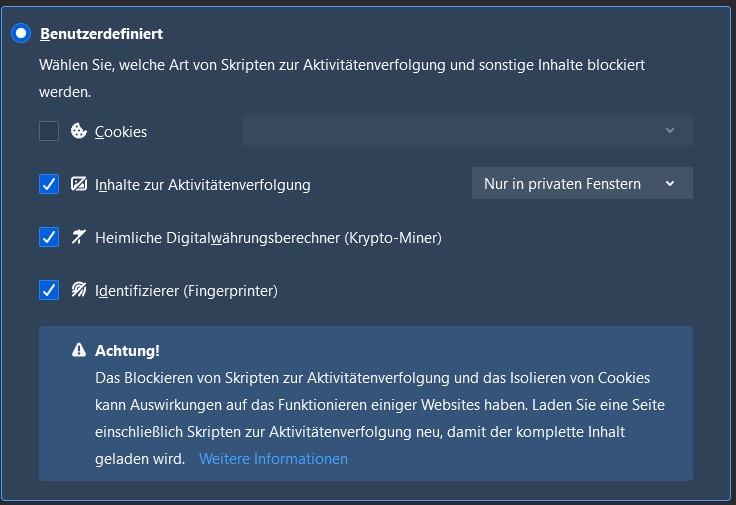The height and width of the screenshot is (505, 736).
Task: Click chevron of the tracking content dropdown
Action: (670, 184)
